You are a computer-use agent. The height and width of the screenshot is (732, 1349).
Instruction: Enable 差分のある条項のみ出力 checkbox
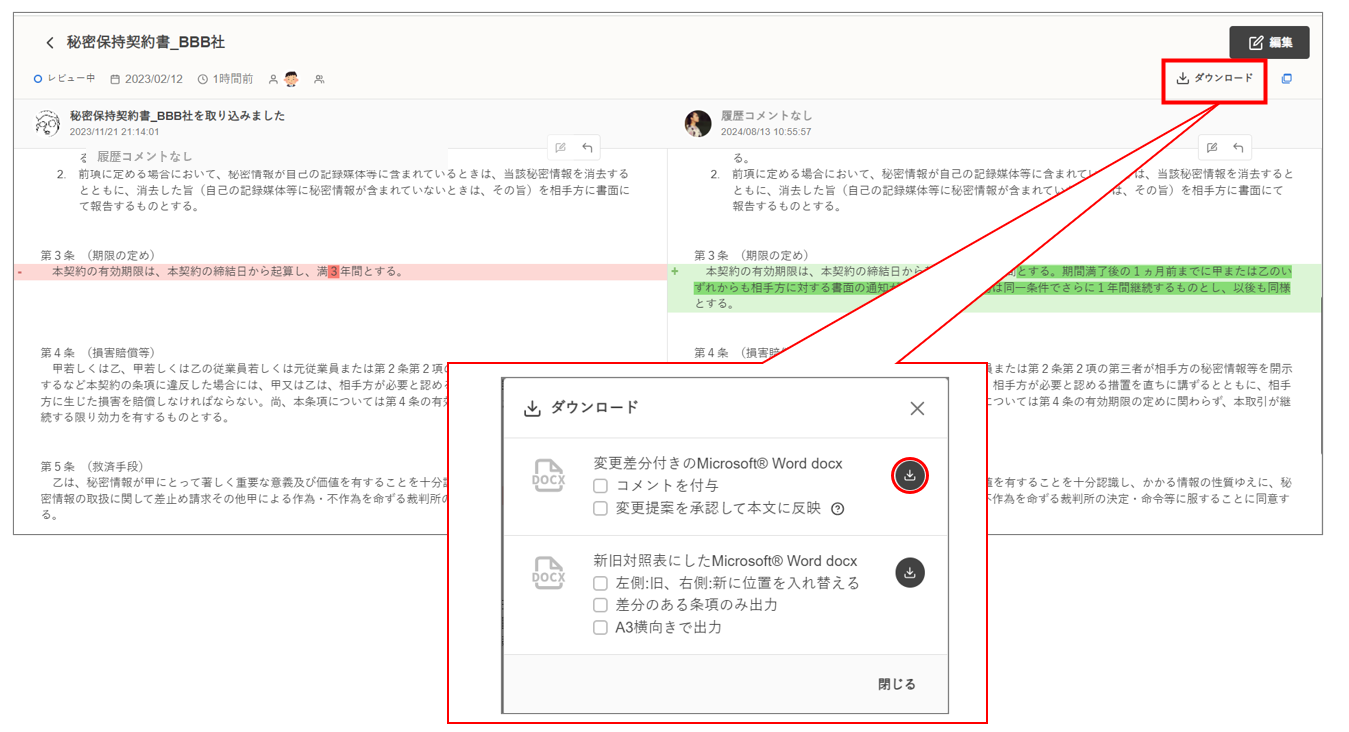tap(600, 605)
